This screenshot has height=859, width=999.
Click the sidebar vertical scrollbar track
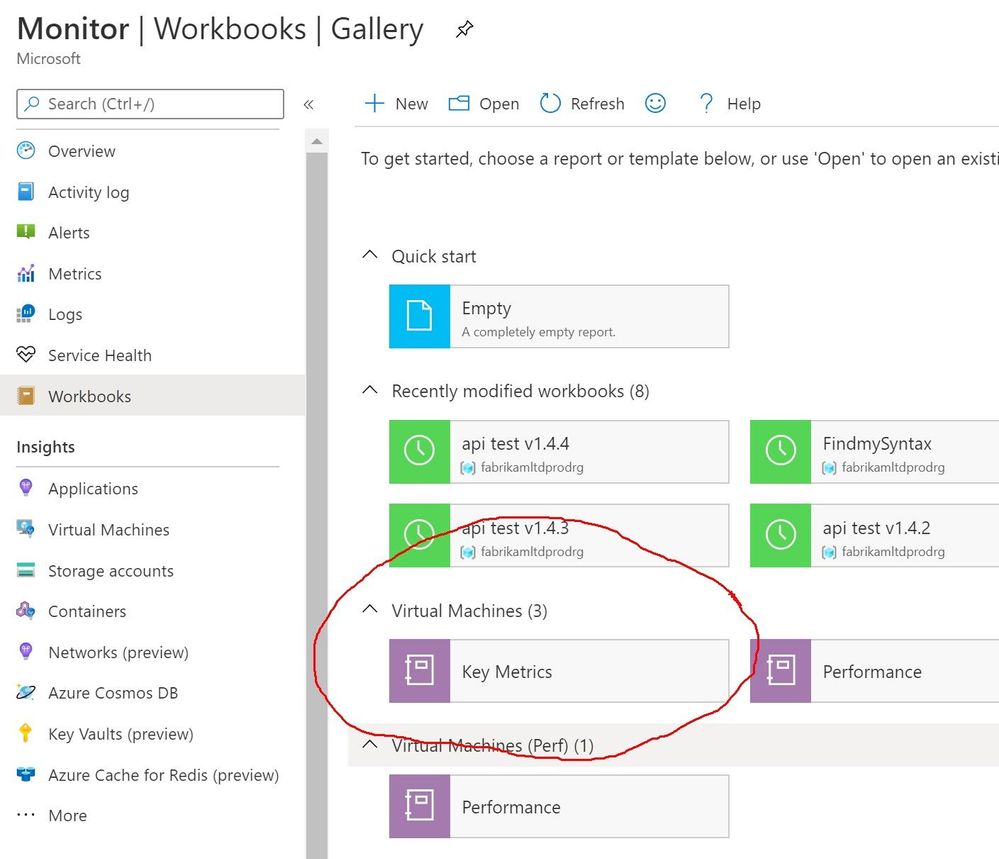[317, 503]
